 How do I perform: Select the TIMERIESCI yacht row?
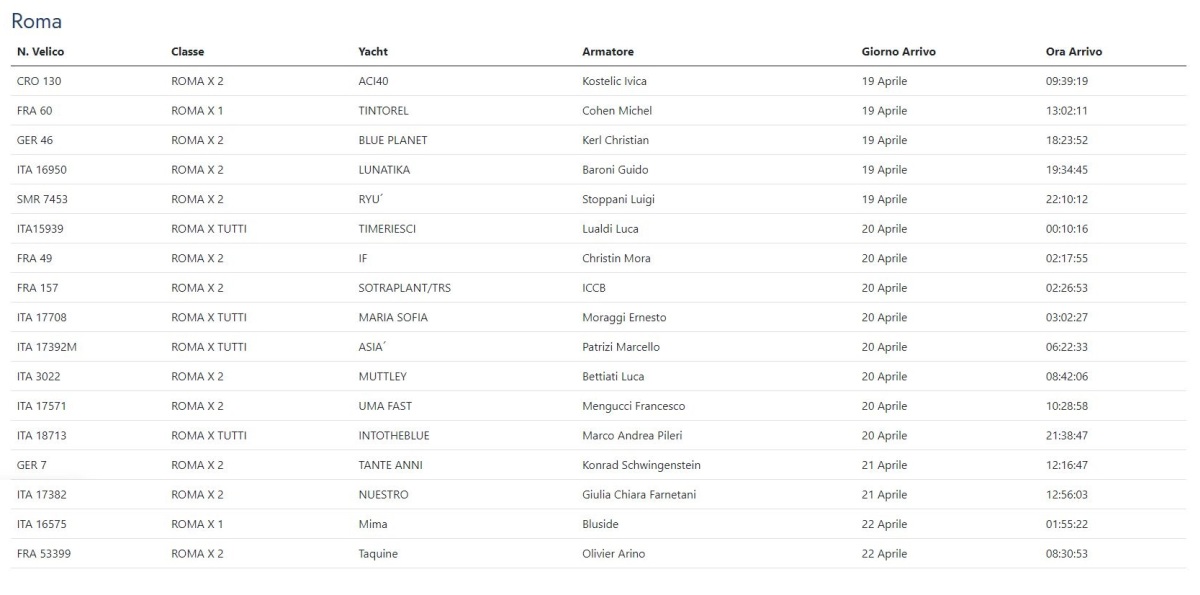click(x=386, y=229)
